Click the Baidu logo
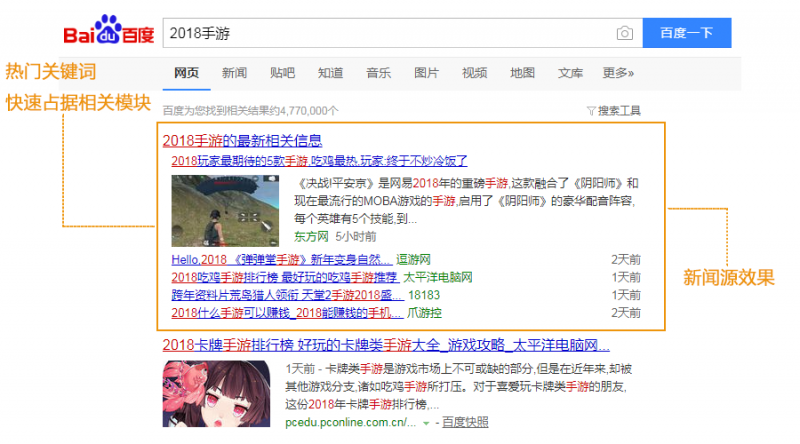This screenshot has width=800, height=444. pyautogui.click(x=109, y=34)
